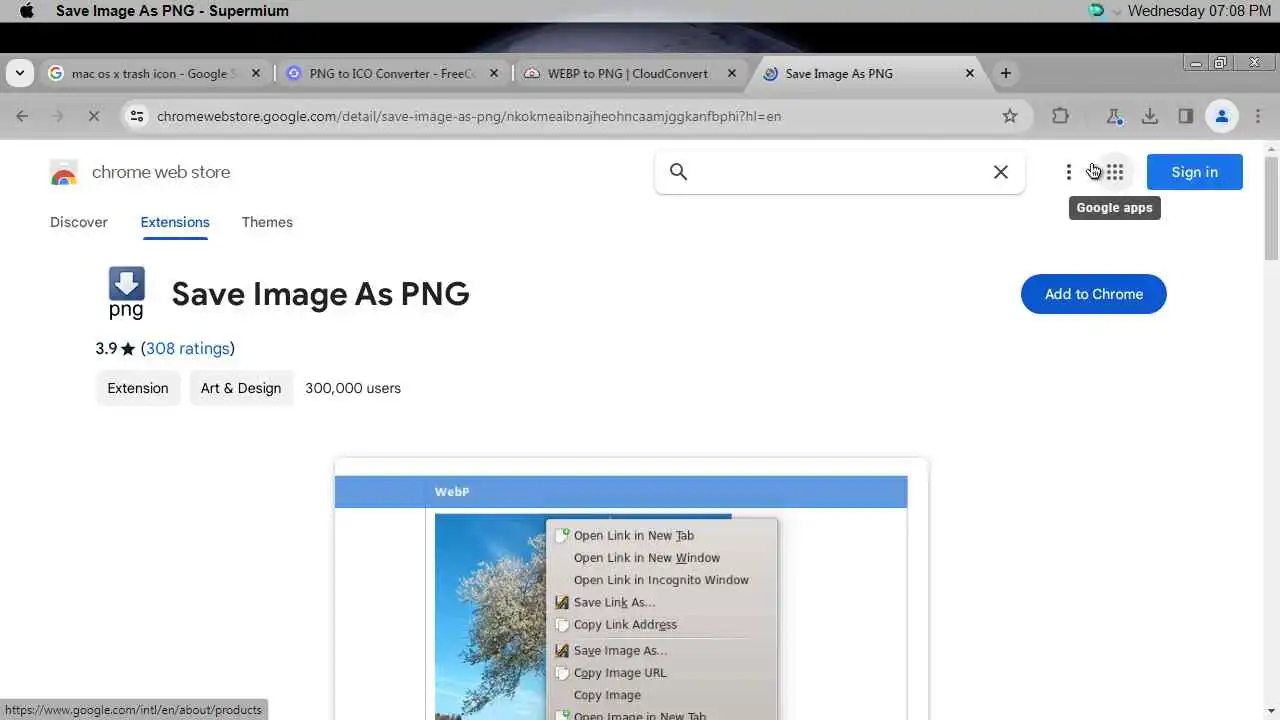Screen dimensions: 1280x720
Task: Open the Extensions section
Action: coord(175,222)
